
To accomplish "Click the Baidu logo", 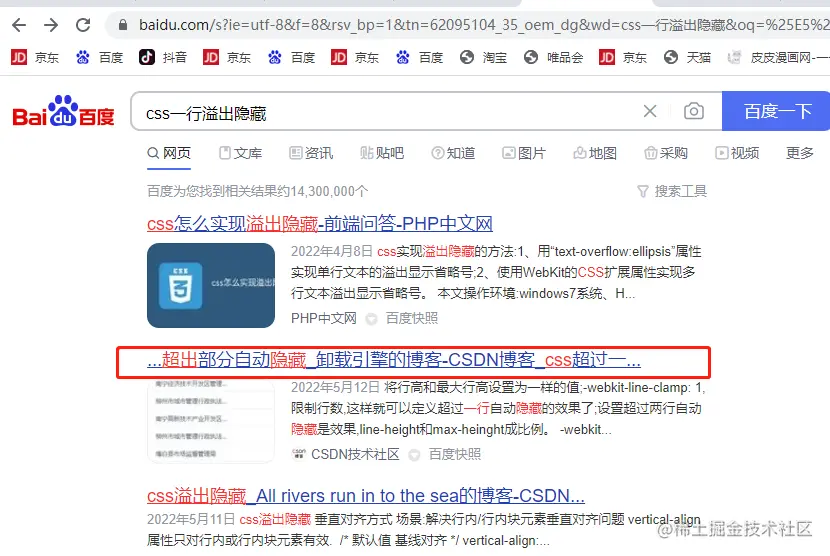I will [64, 111].
